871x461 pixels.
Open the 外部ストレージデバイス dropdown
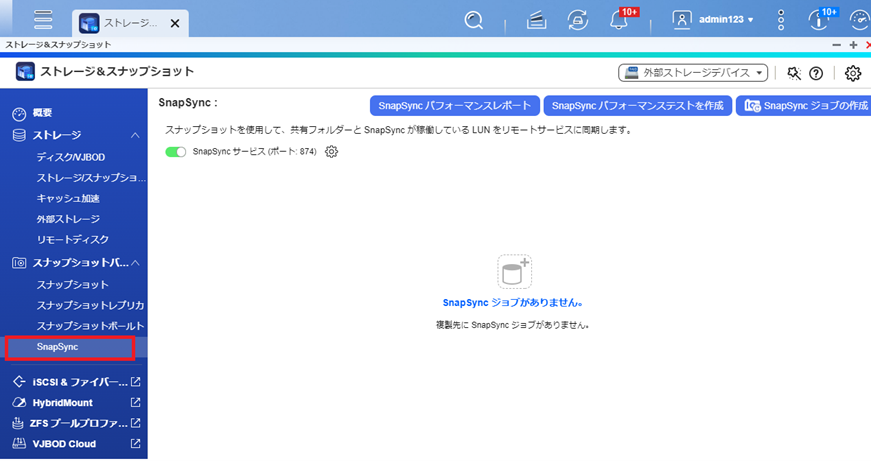(x=694, y=73)
